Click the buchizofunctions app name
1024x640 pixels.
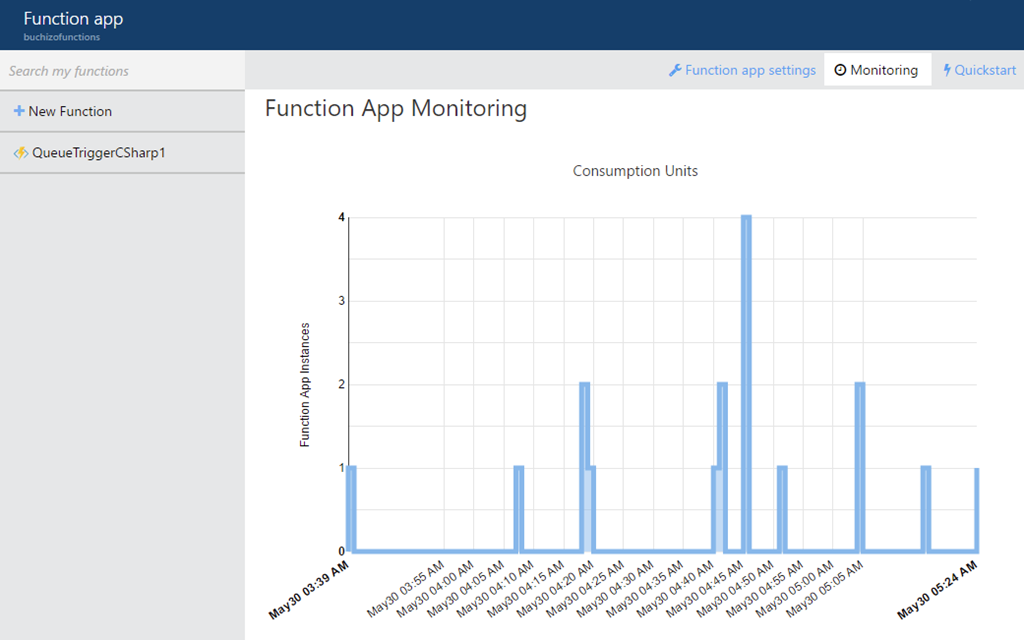[x=61, y=37]
